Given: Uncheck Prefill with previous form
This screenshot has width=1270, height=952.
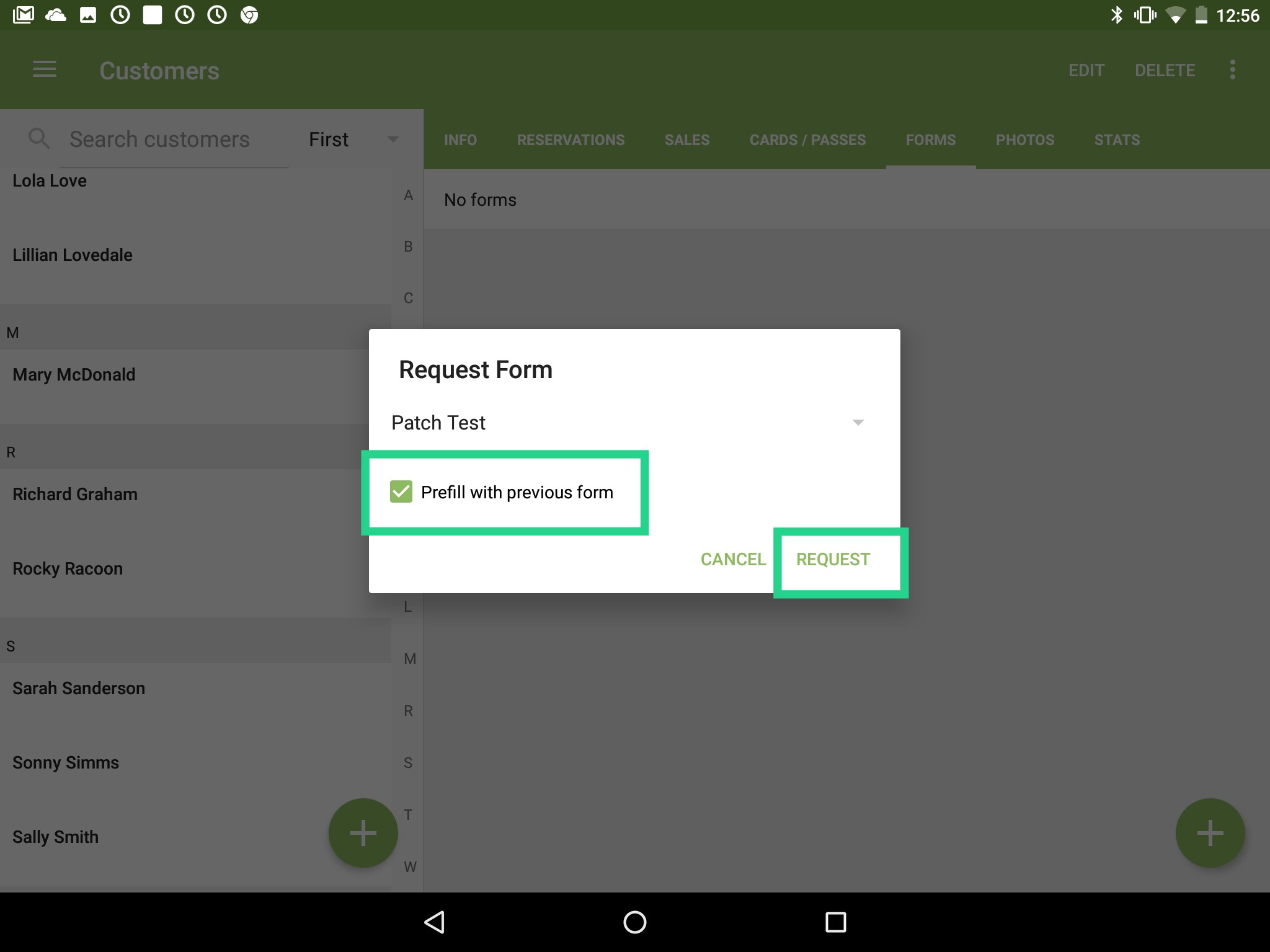Looking at the screenshot, I should tap(402, 491).
